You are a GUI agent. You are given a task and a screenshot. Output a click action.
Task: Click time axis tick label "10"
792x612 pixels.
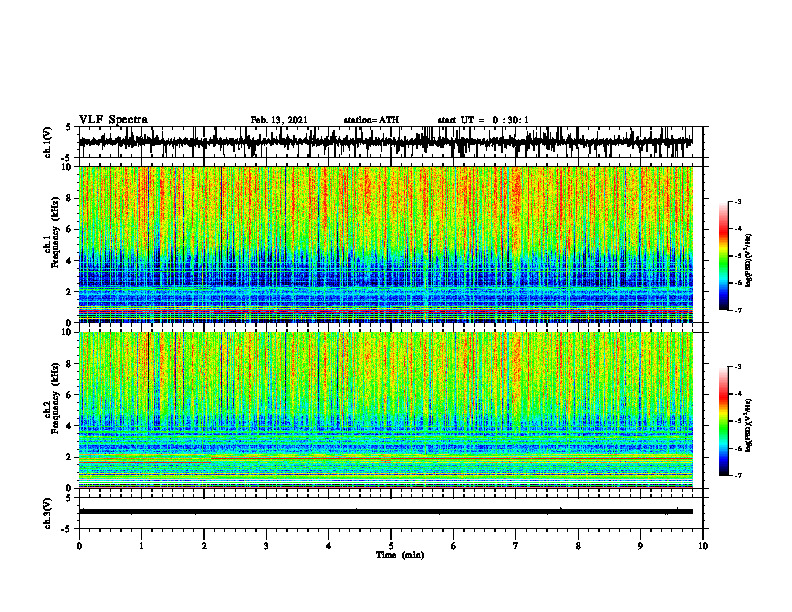coord(703,546)
